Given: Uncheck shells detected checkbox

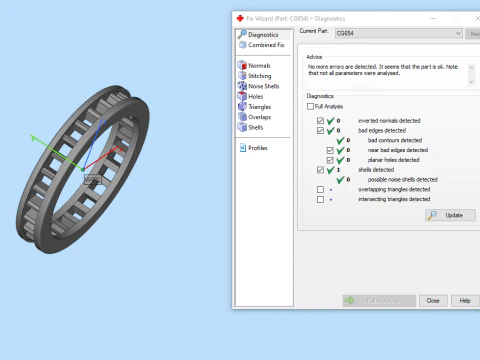Looking at the screenshot, I should point(320,170).
